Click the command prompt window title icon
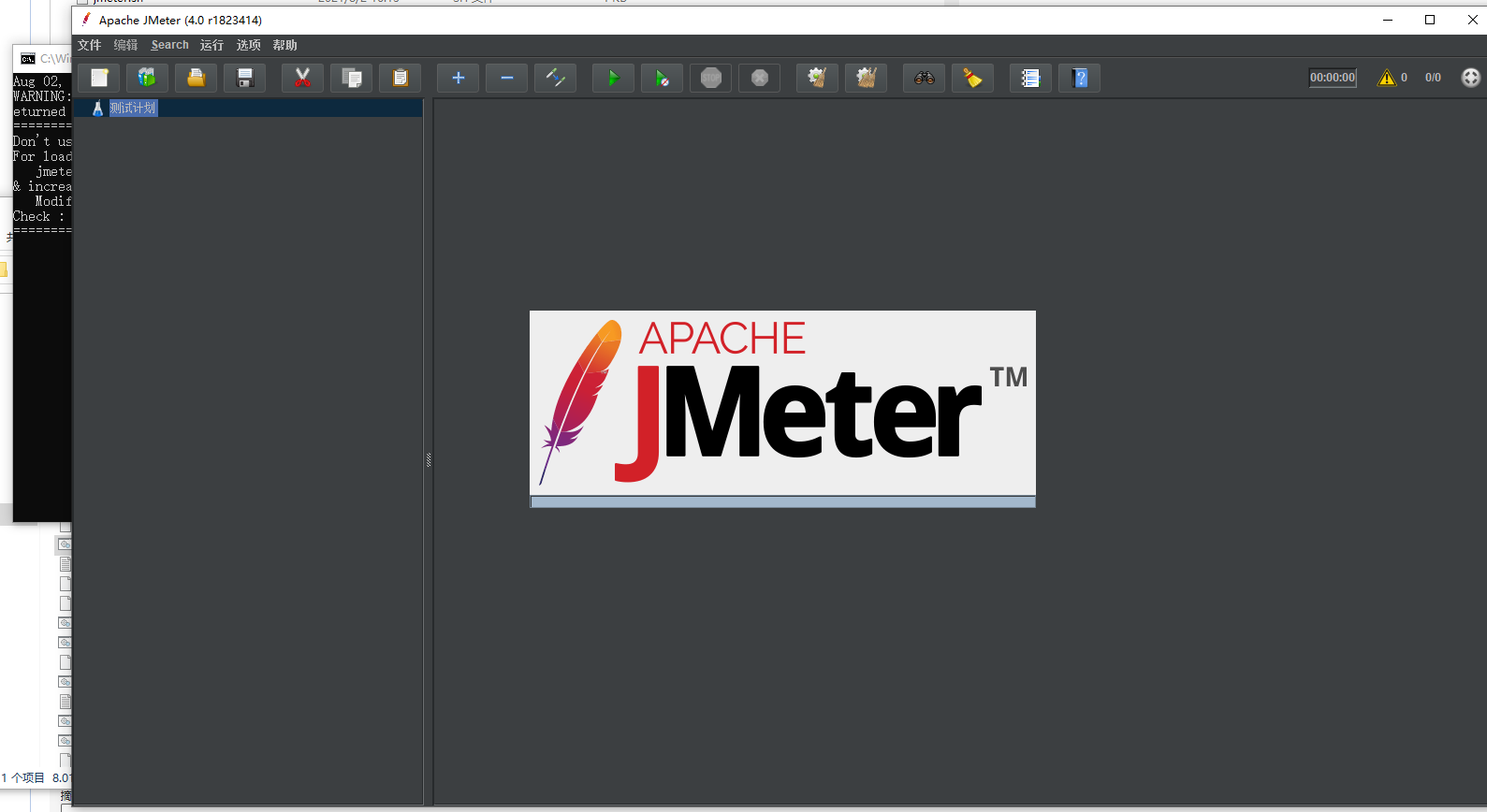Viewport: 1487px width, 812px height. (x=28, y=59)
